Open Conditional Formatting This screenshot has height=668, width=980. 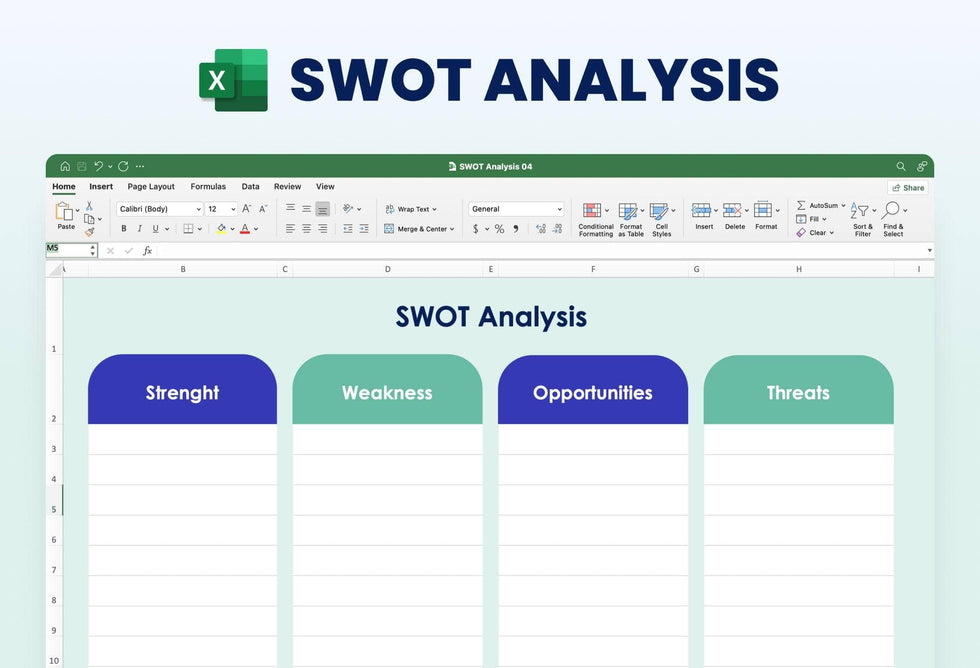[595, 212]
